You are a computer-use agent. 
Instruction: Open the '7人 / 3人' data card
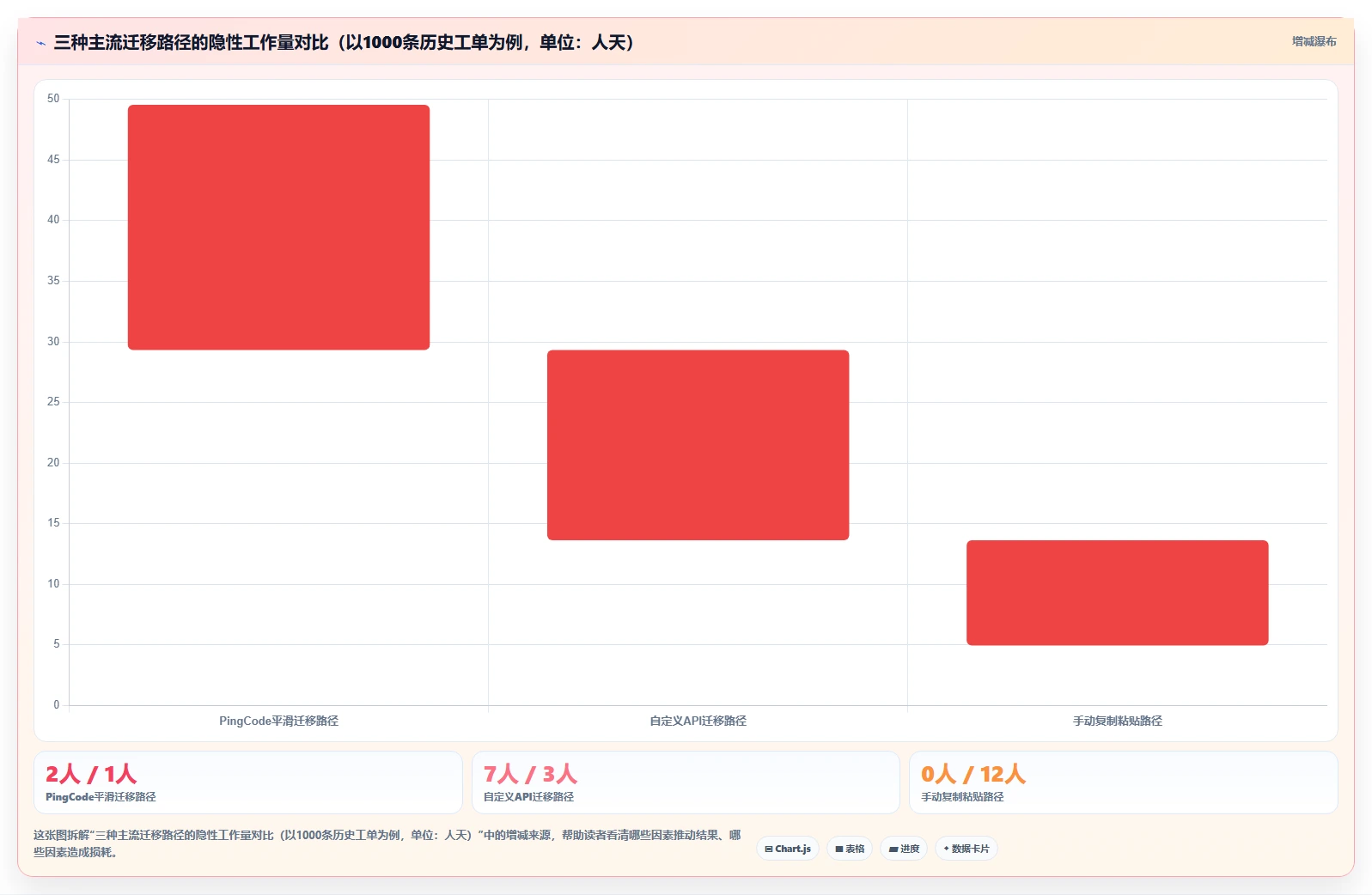[x=686, y=782]
